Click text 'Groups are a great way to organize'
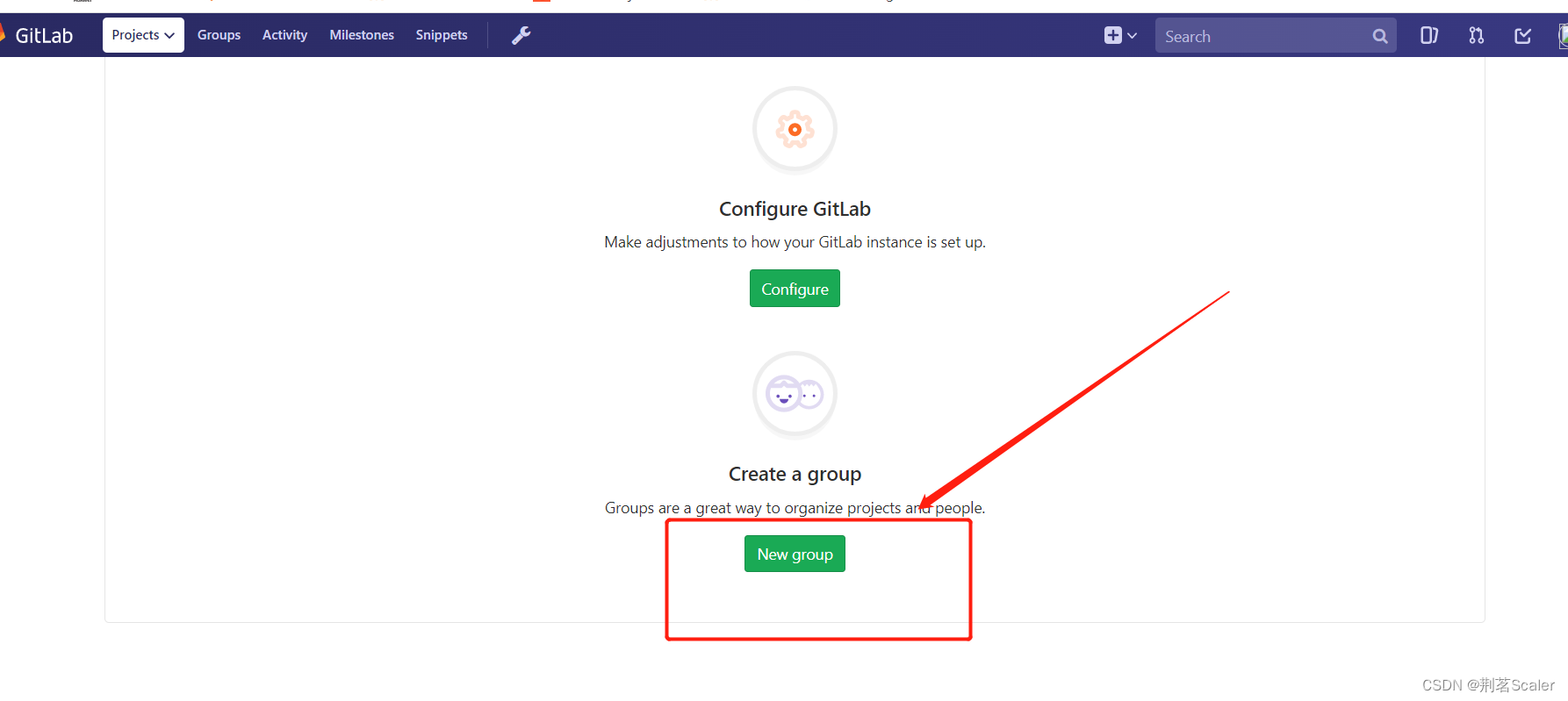 [x=724, y=508]
